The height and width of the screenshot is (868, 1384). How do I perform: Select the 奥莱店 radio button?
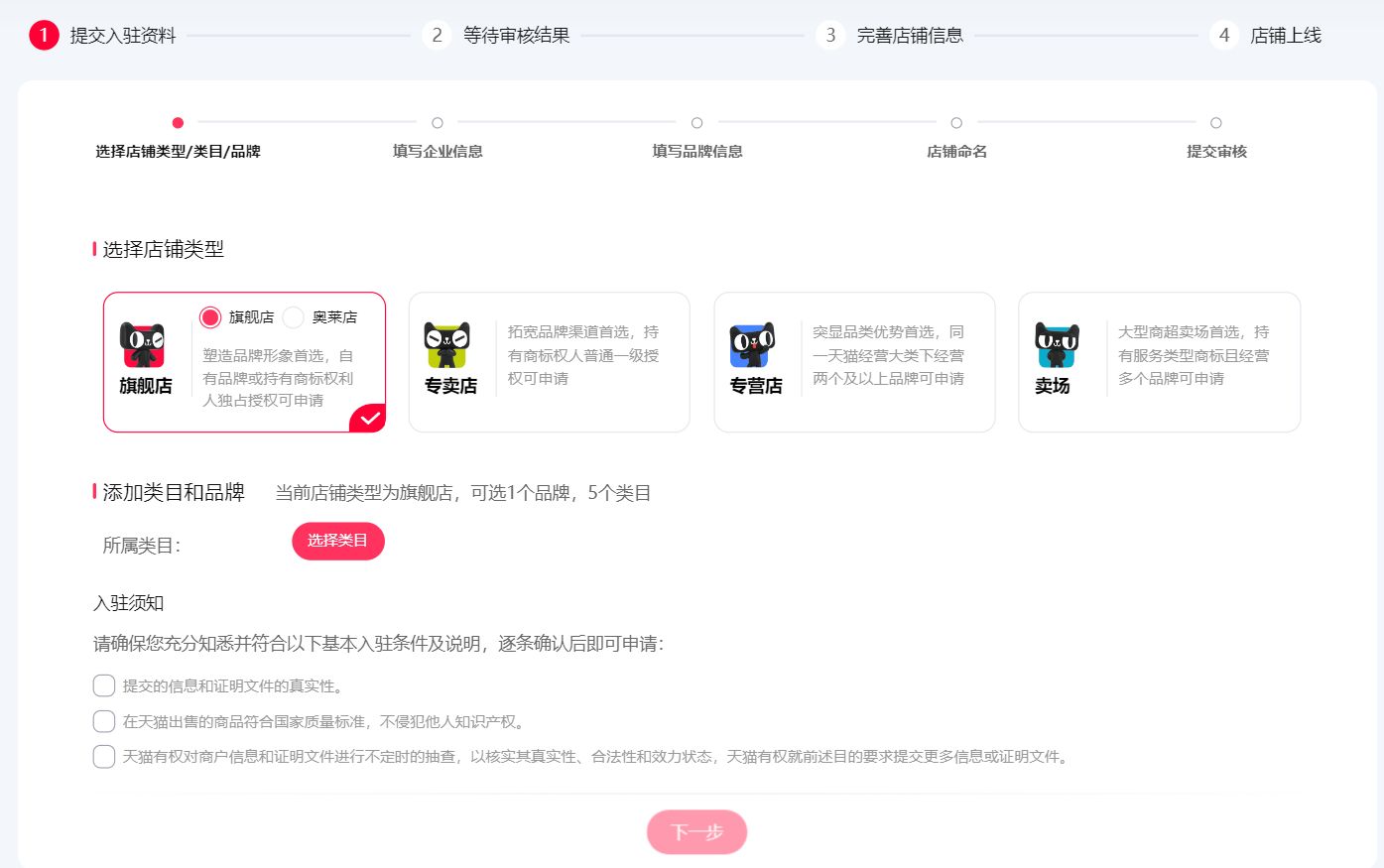pyautogui.click(x=294, y=317)
